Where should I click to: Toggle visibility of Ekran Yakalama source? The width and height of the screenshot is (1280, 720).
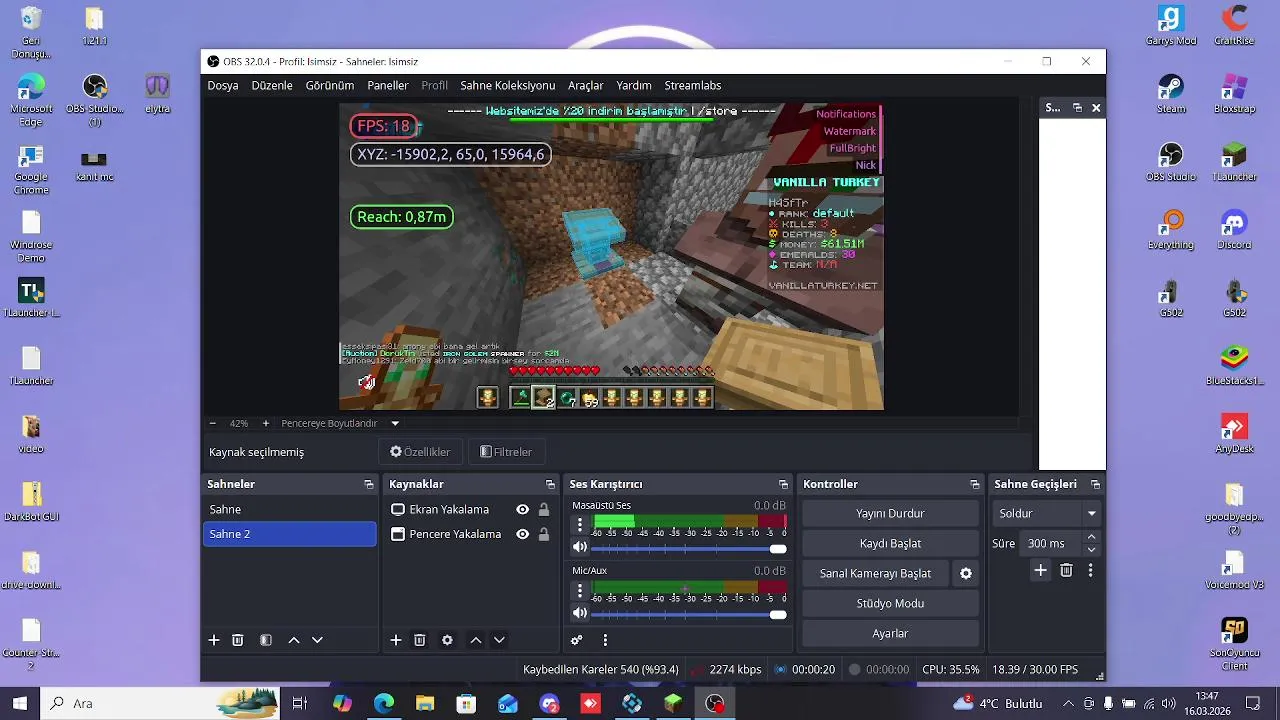tap(522, 509)
